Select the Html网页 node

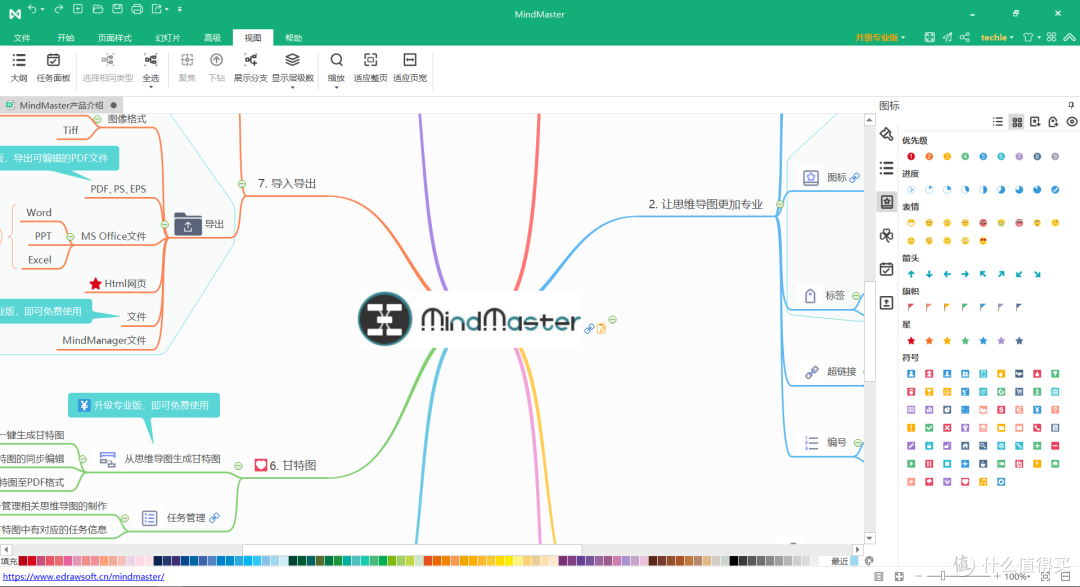coord(118,283)
